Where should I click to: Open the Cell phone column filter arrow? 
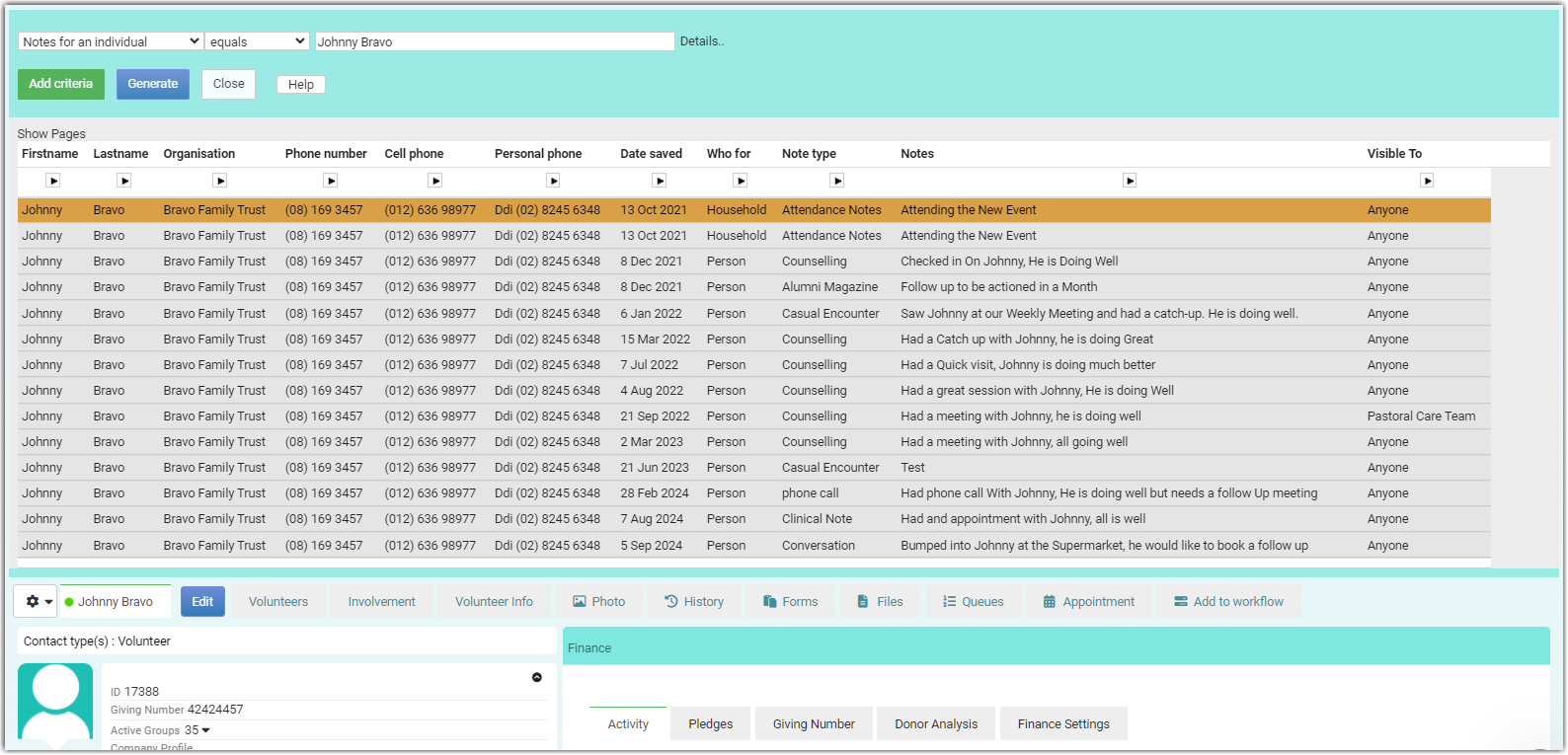click(435, 181)
